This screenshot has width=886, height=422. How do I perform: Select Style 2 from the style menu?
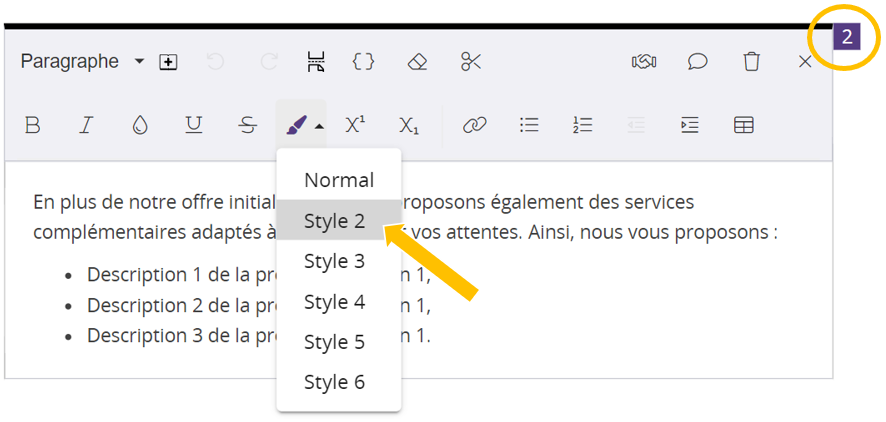334,221
